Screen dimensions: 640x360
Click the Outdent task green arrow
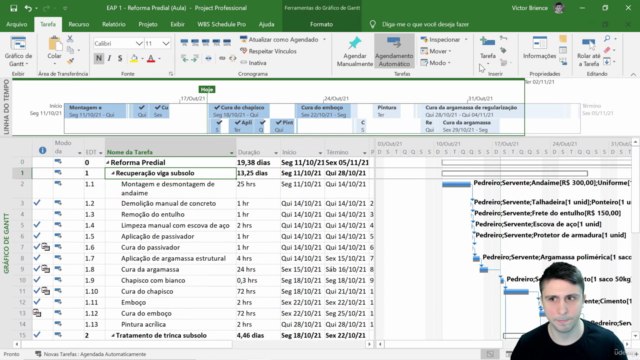[x=185, y=59]
